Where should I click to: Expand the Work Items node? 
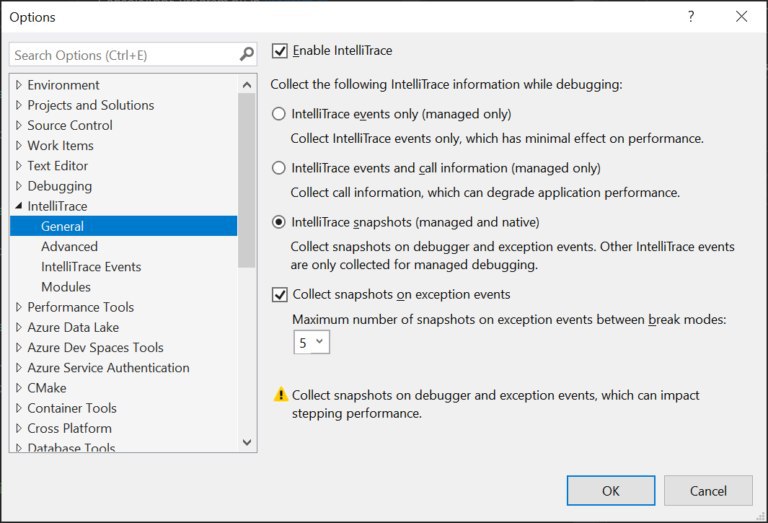19,145
